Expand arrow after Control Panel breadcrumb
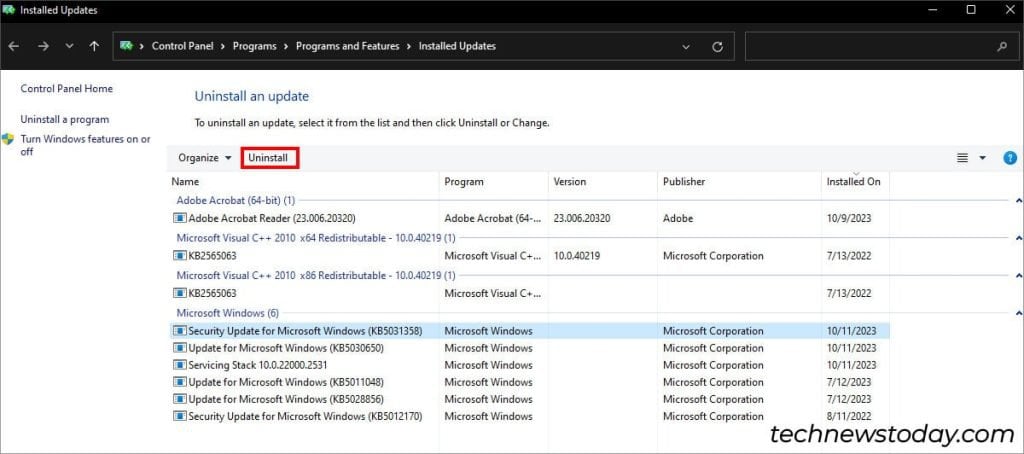 (223, 46)
